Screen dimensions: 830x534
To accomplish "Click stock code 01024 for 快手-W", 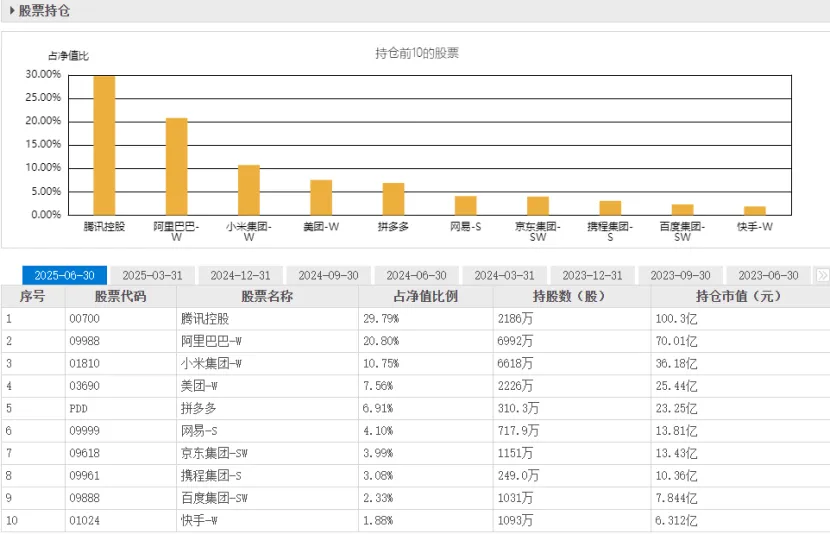I will (86, 520).
